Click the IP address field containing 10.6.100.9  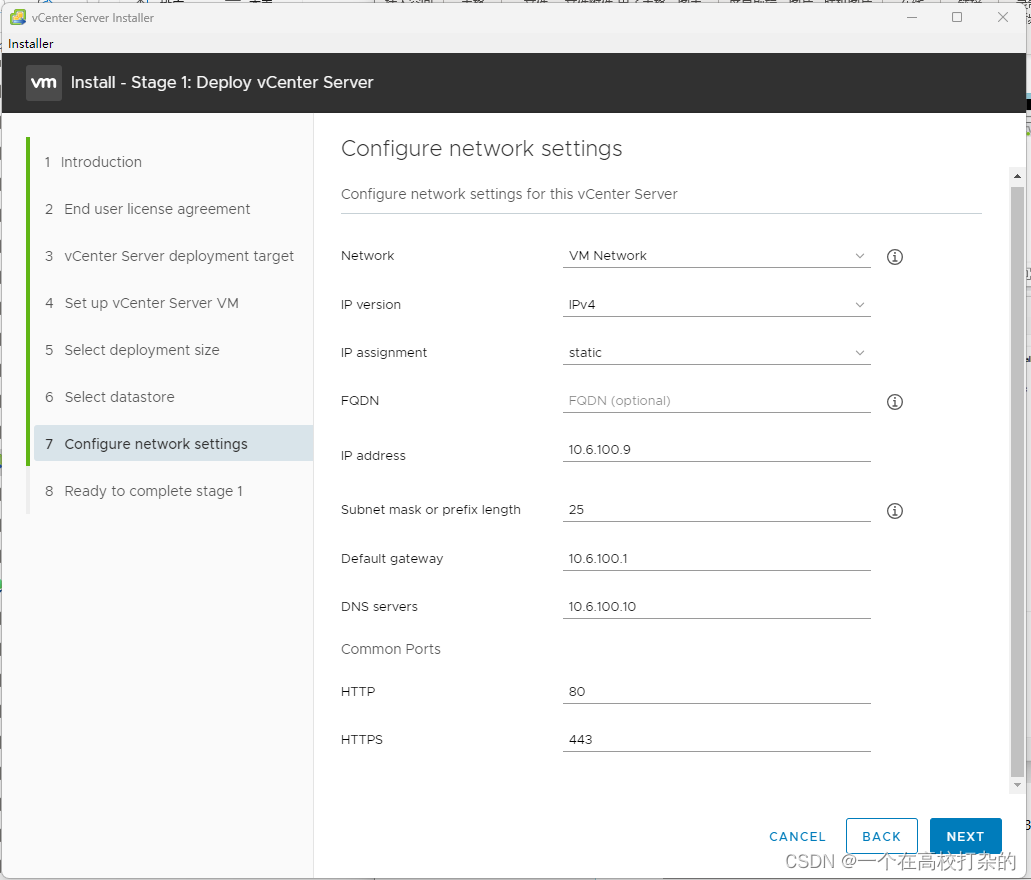tap(716, 450)
